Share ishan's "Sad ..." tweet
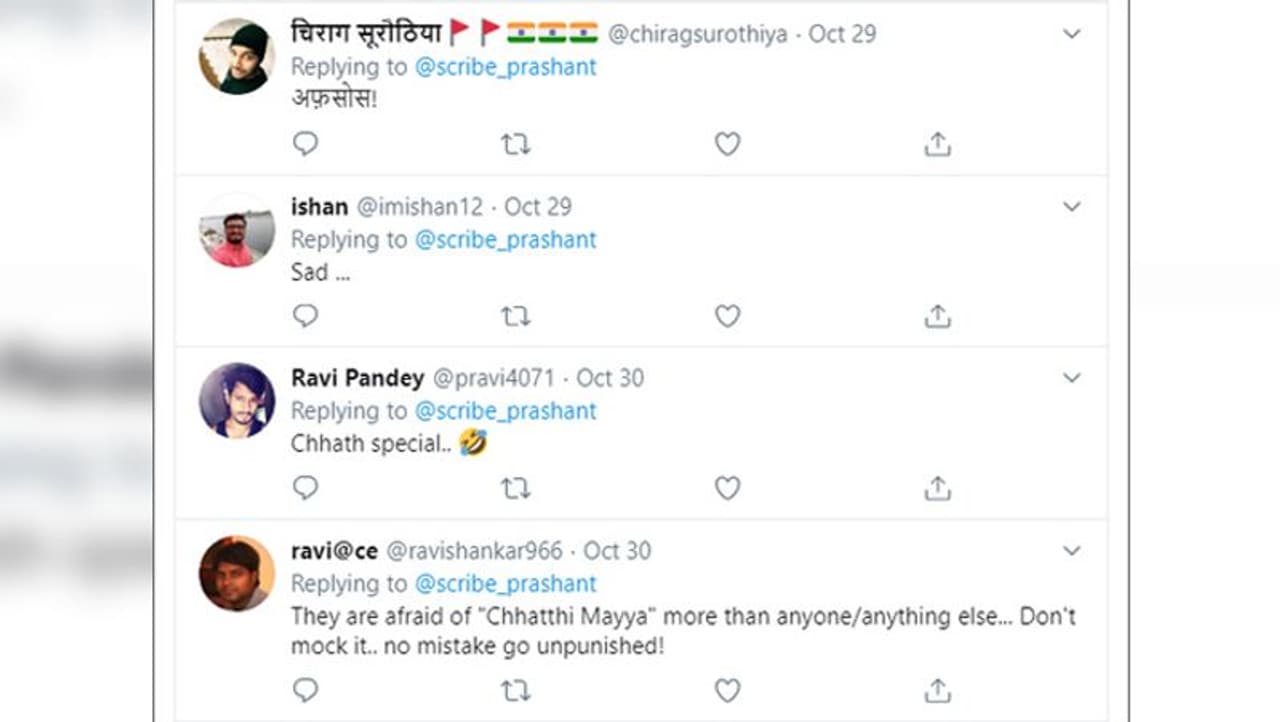The width and height of the screenshot is (1280, 722). tap(937, 316)
